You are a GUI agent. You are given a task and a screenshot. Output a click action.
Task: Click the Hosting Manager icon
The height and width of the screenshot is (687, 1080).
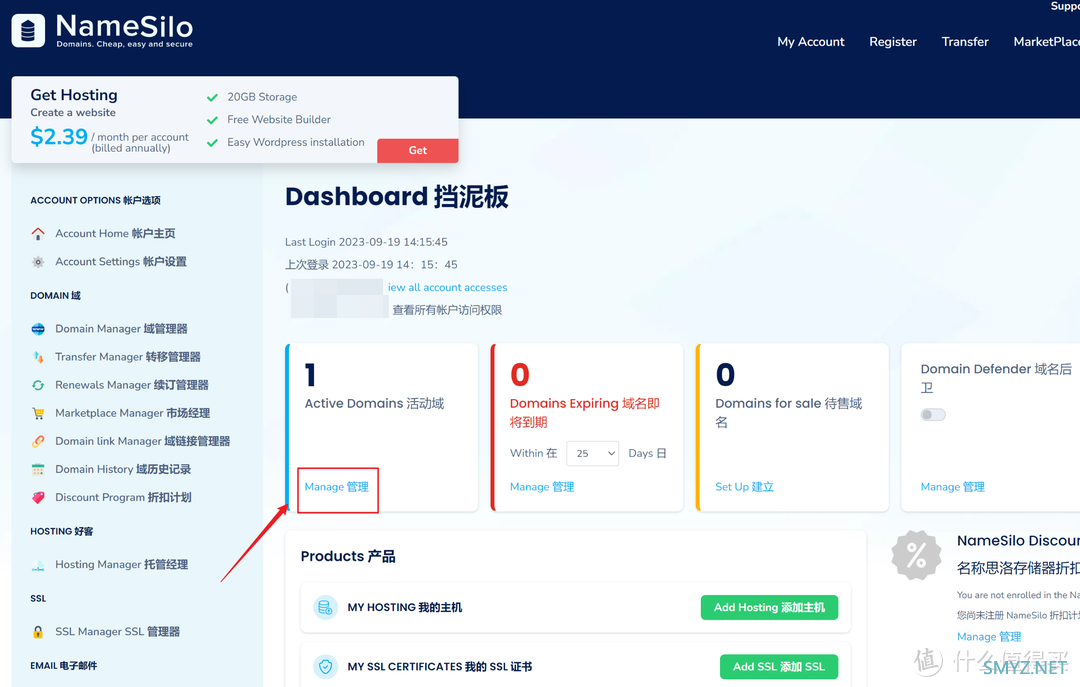click(x=38, y=565)
